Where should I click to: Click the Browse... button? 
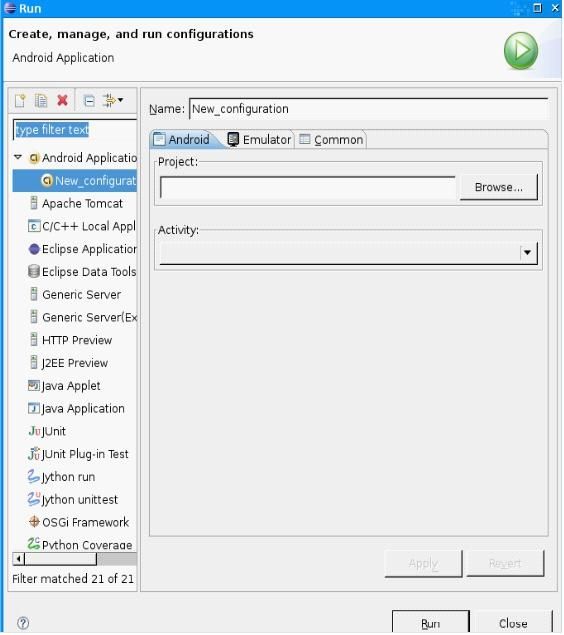point(499,187)
